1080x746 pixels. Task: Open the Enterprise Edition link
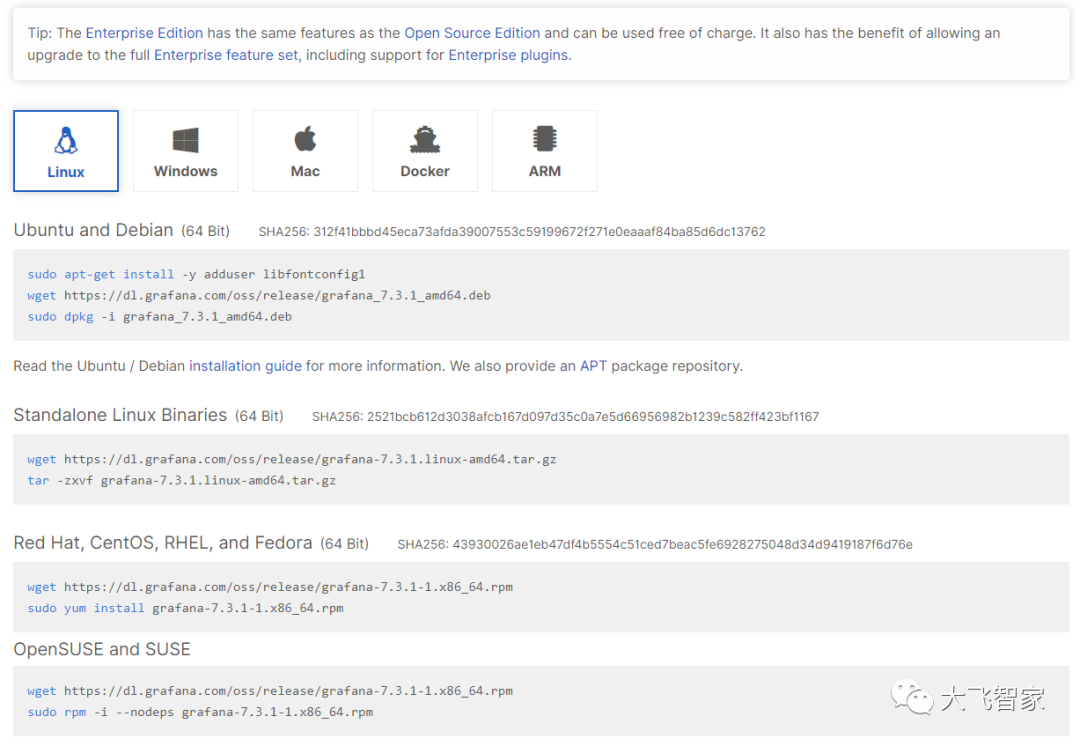(x=146, y=33)
